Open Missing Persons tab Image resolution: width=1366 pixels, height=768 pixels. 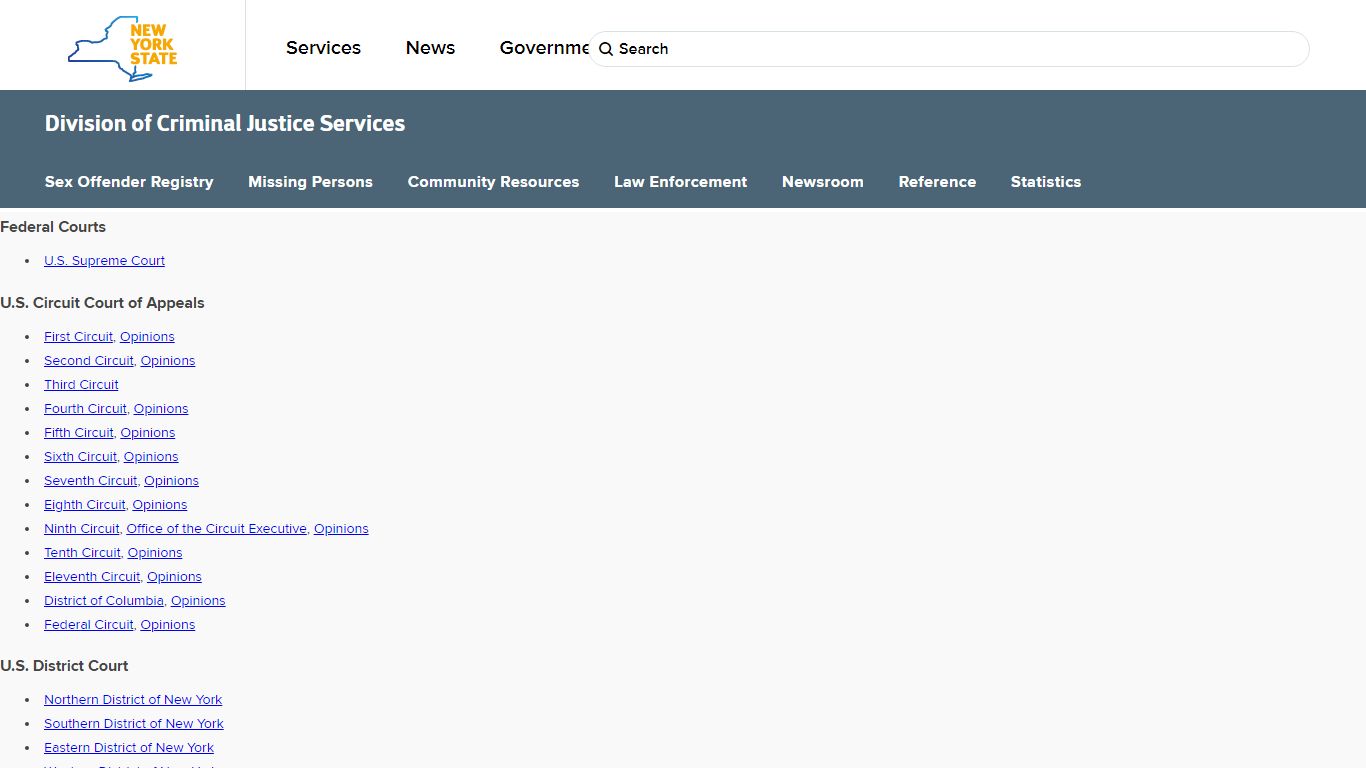(310, 182)
